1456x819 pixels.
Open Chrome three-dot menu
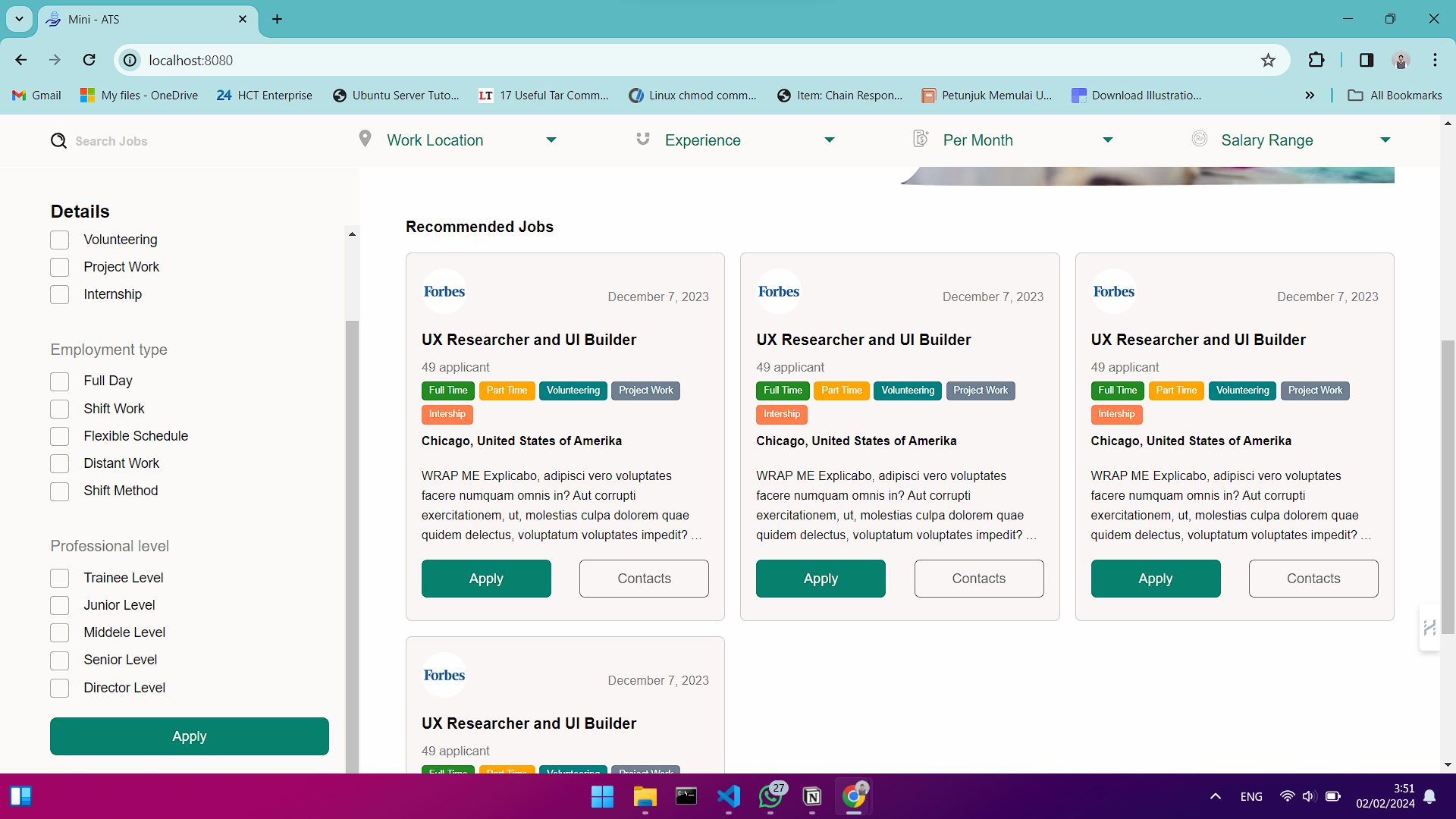(x=1435, y=60)
